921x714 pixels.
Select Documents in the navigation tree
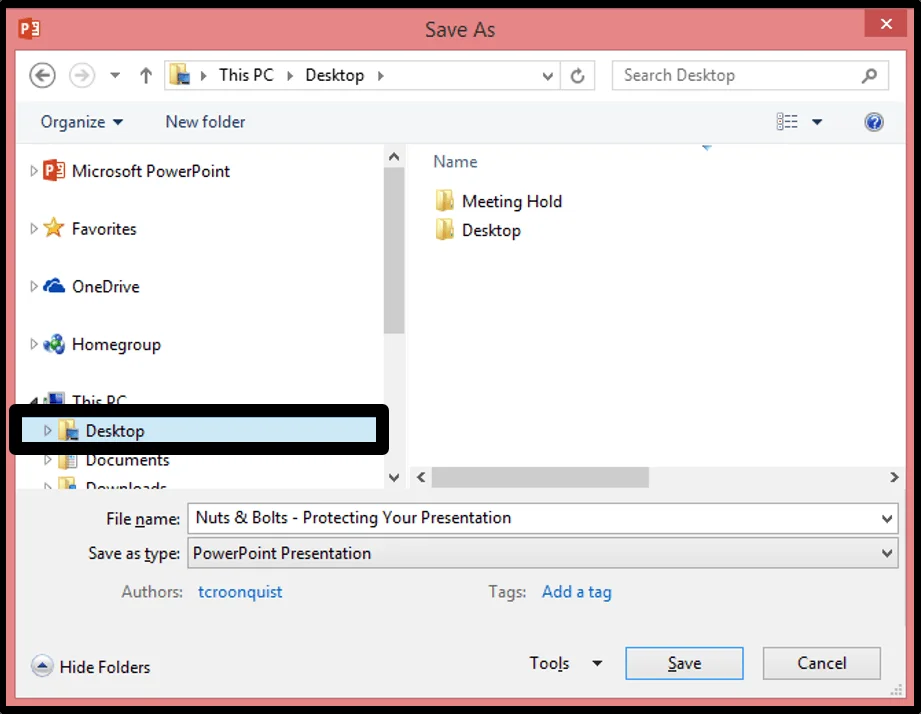[127, 460]
